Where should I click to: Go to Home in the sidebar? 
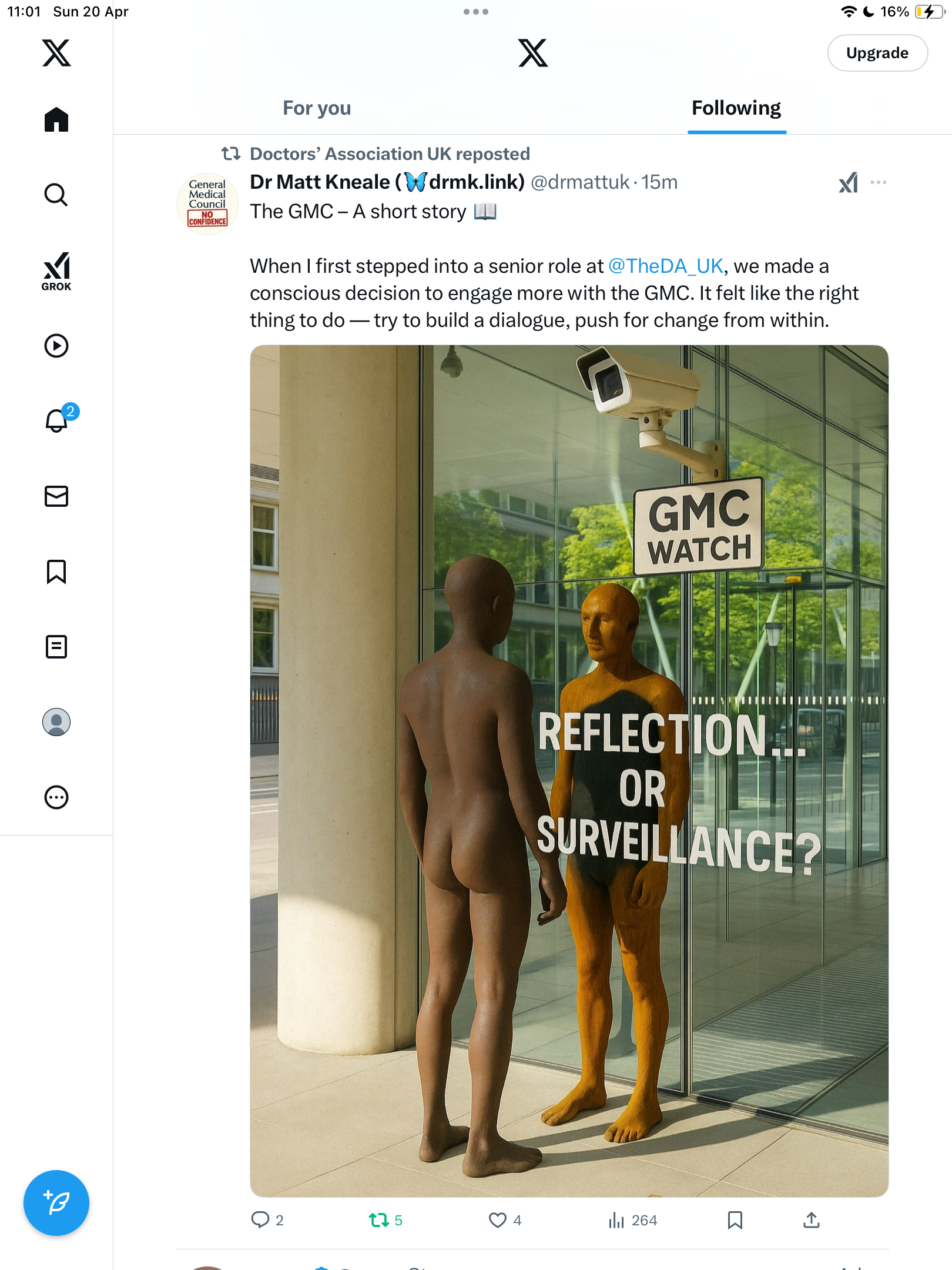[56, 119]
